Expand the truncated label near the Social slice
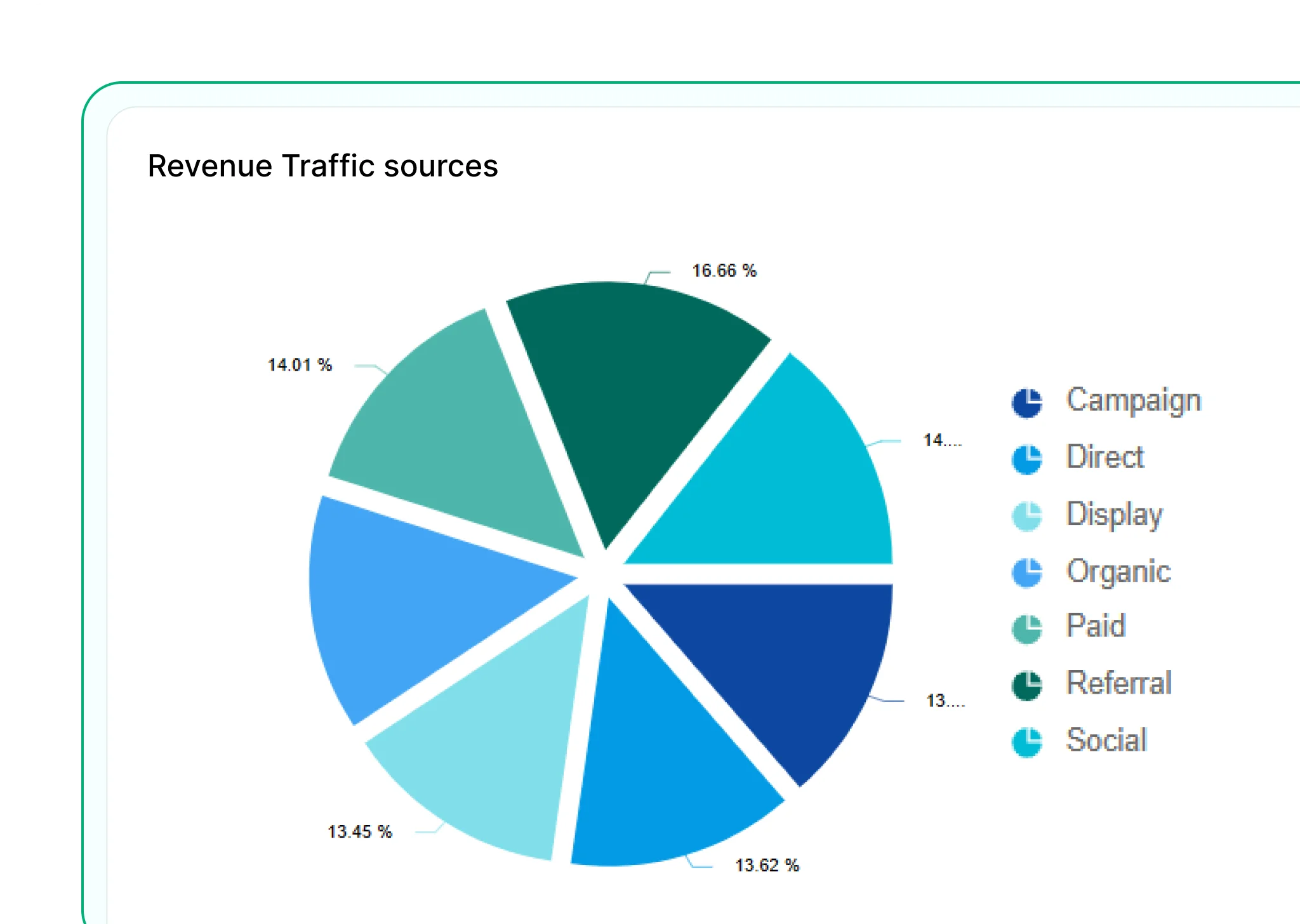Viewport: 1300px width, 924px height. click(944, 439)
